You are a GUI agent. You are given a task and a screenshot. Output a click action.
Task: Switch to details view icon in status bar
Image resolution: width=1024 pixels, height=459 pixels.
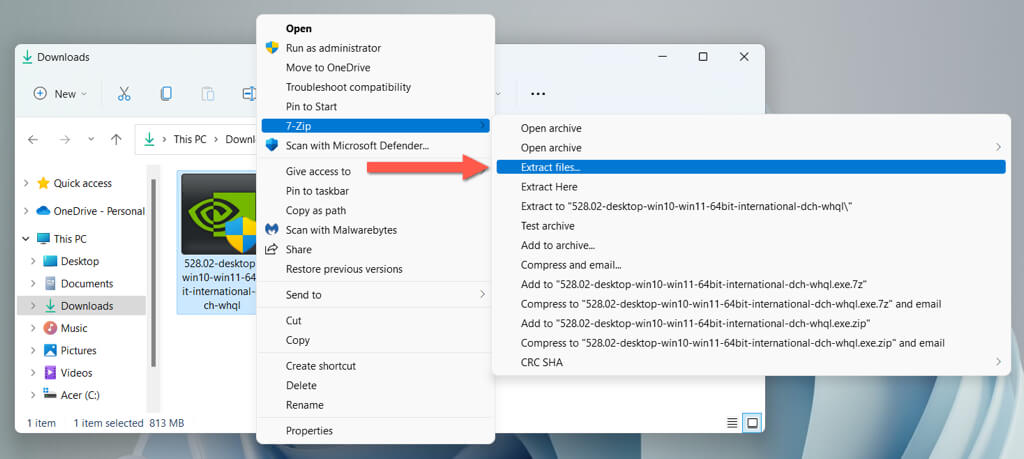[x=732, y=423]
